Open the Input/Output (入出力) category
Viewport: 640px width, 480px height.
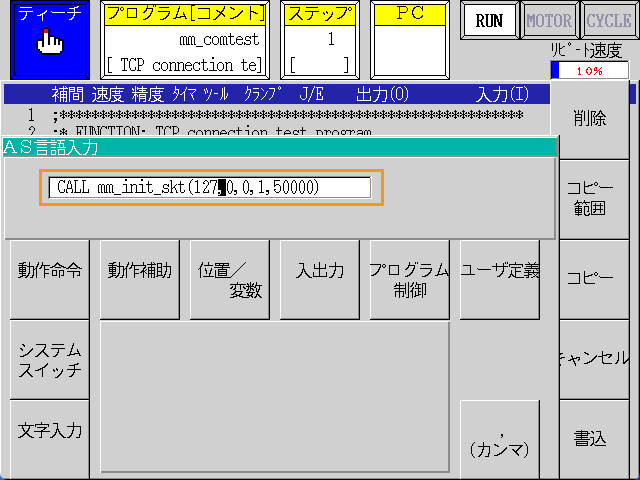(x=320, y=279)
